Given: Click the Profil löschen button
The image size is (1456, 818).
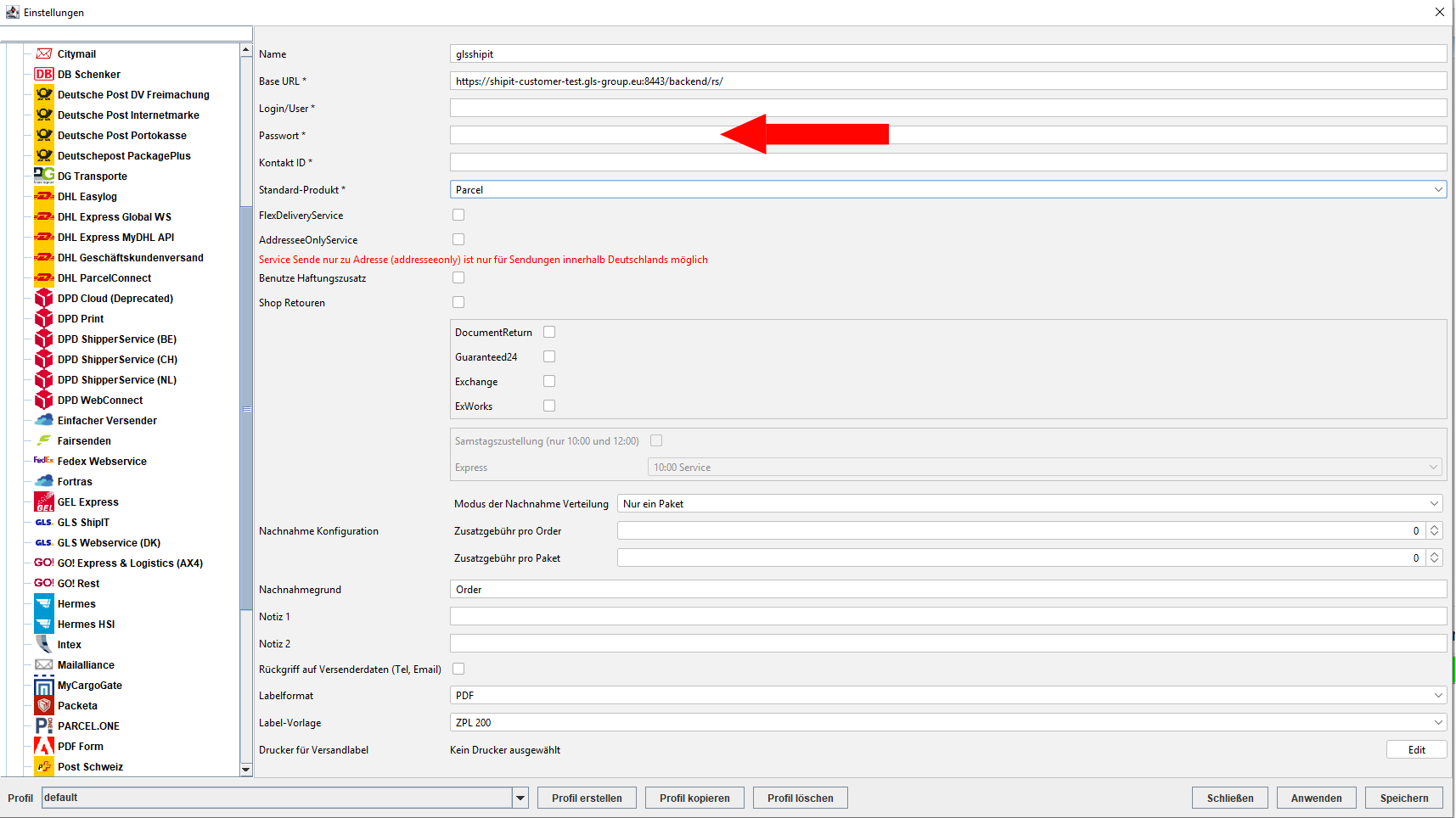Looking at the screenshot, I should pos(800,798).
